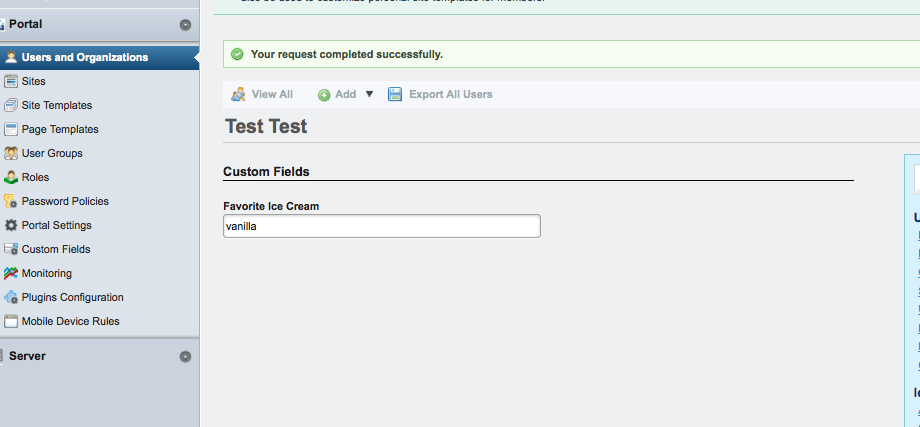Click Export All Users text
The height and width of the screenshot is (427, 920).
451,94
